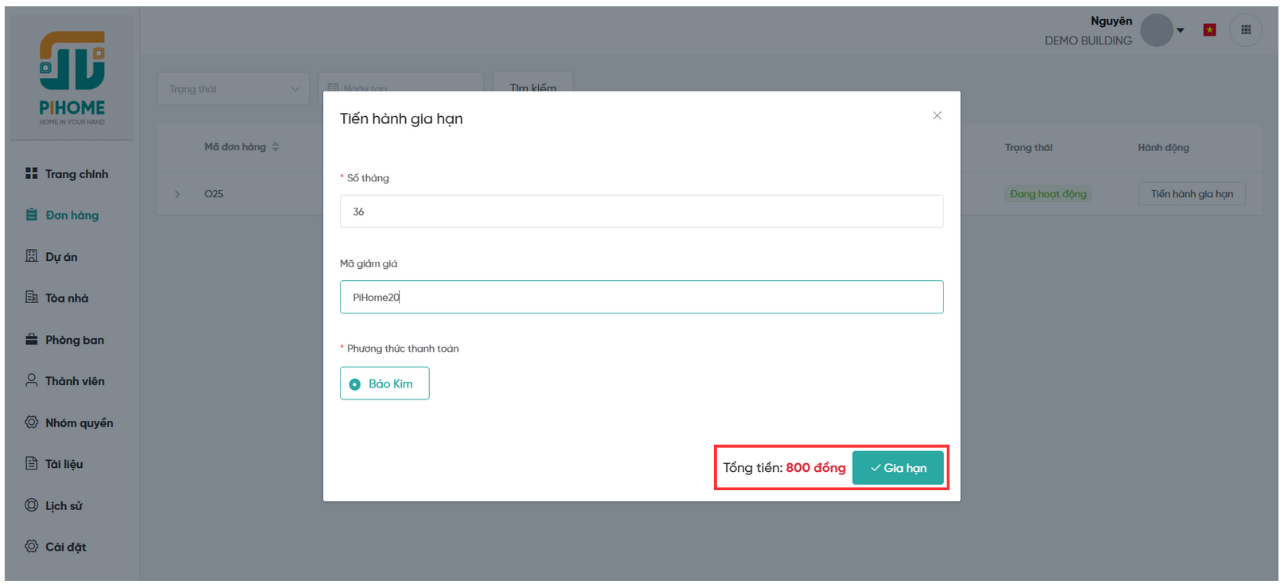Click the Dự án building icon
1283x585 pixels.
point(31,257)
